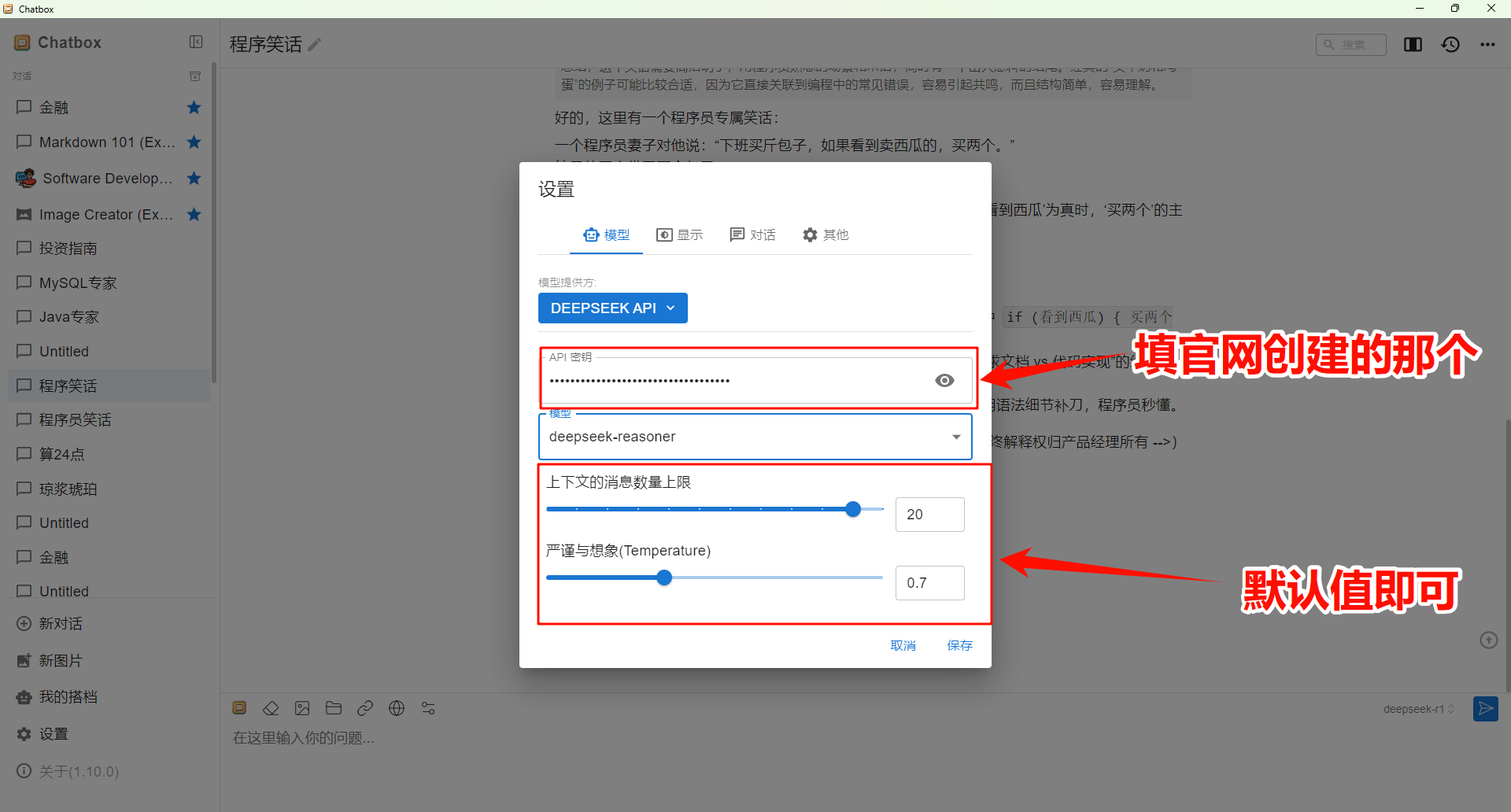Adjust the Temperature slider
1511x812 pixels.
point(664,578)
